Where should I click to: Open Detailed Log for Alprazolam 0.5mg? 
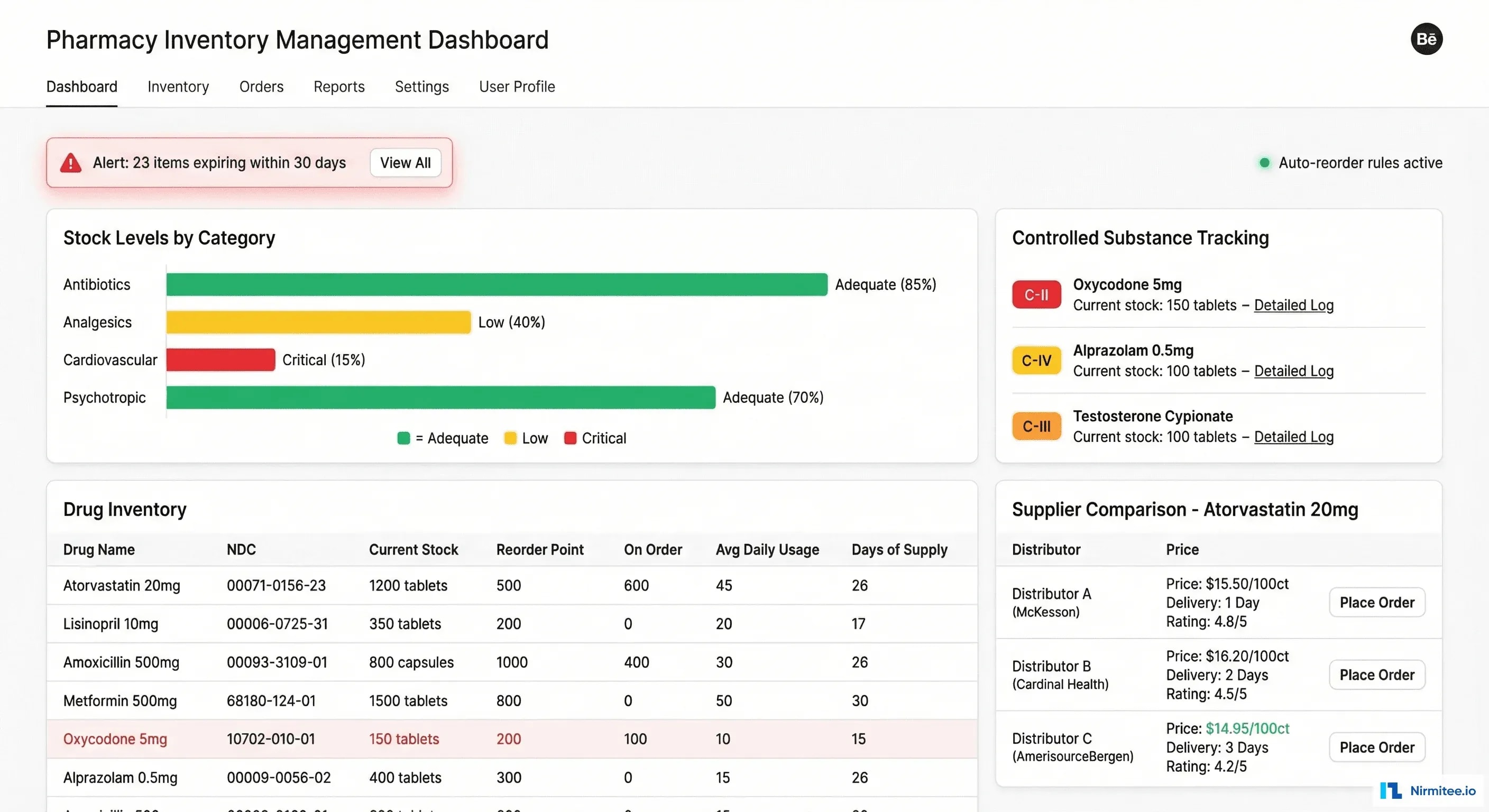coord(1294,371)
